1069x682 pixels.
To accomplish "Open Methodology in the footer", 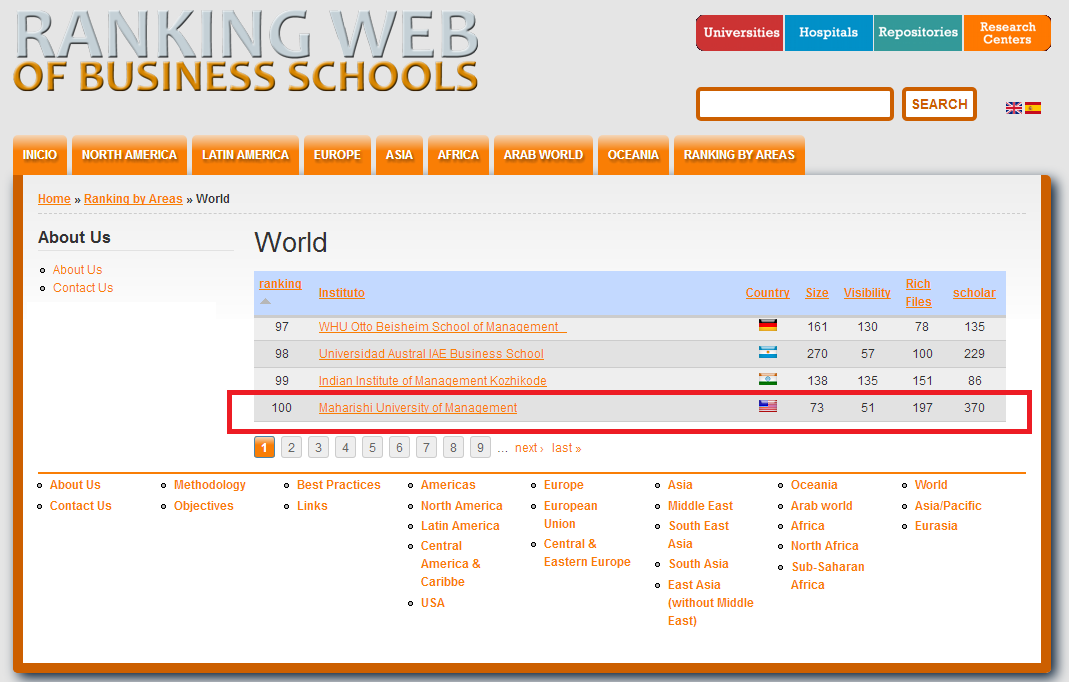I will 209,485.
